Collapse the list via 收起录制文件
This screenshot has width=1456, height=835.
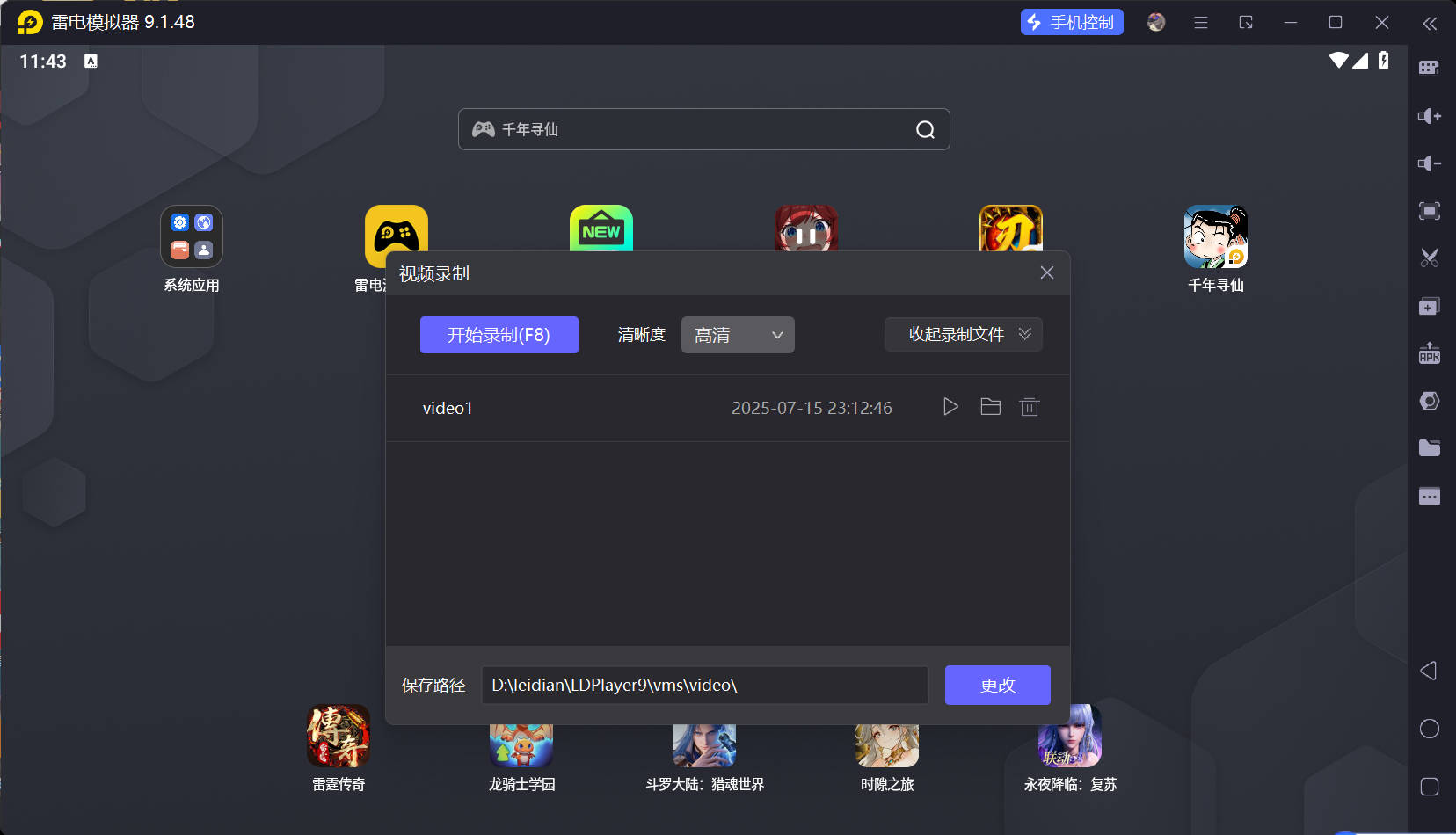pos(963,334)
